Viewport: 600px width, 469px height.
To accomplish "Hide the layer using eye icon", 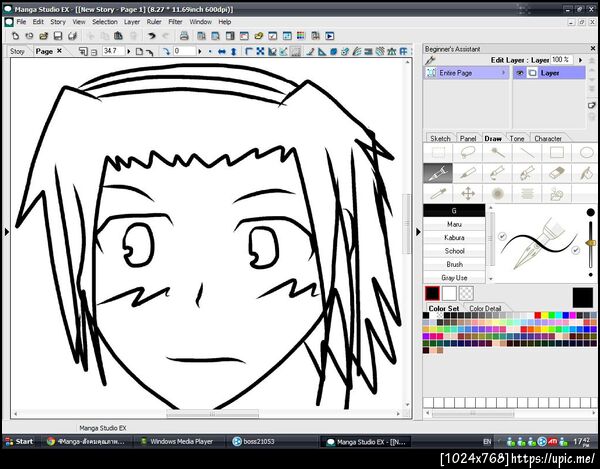I will click(520, 73).
